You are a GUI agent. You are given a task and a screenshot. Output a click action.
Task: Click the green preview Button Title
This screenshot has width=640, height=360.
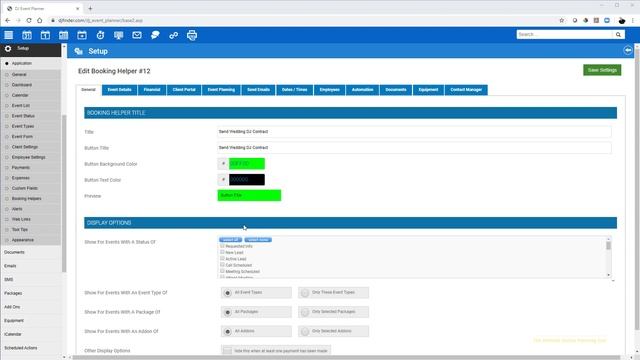pyautogui.click(x=249, y=196)
